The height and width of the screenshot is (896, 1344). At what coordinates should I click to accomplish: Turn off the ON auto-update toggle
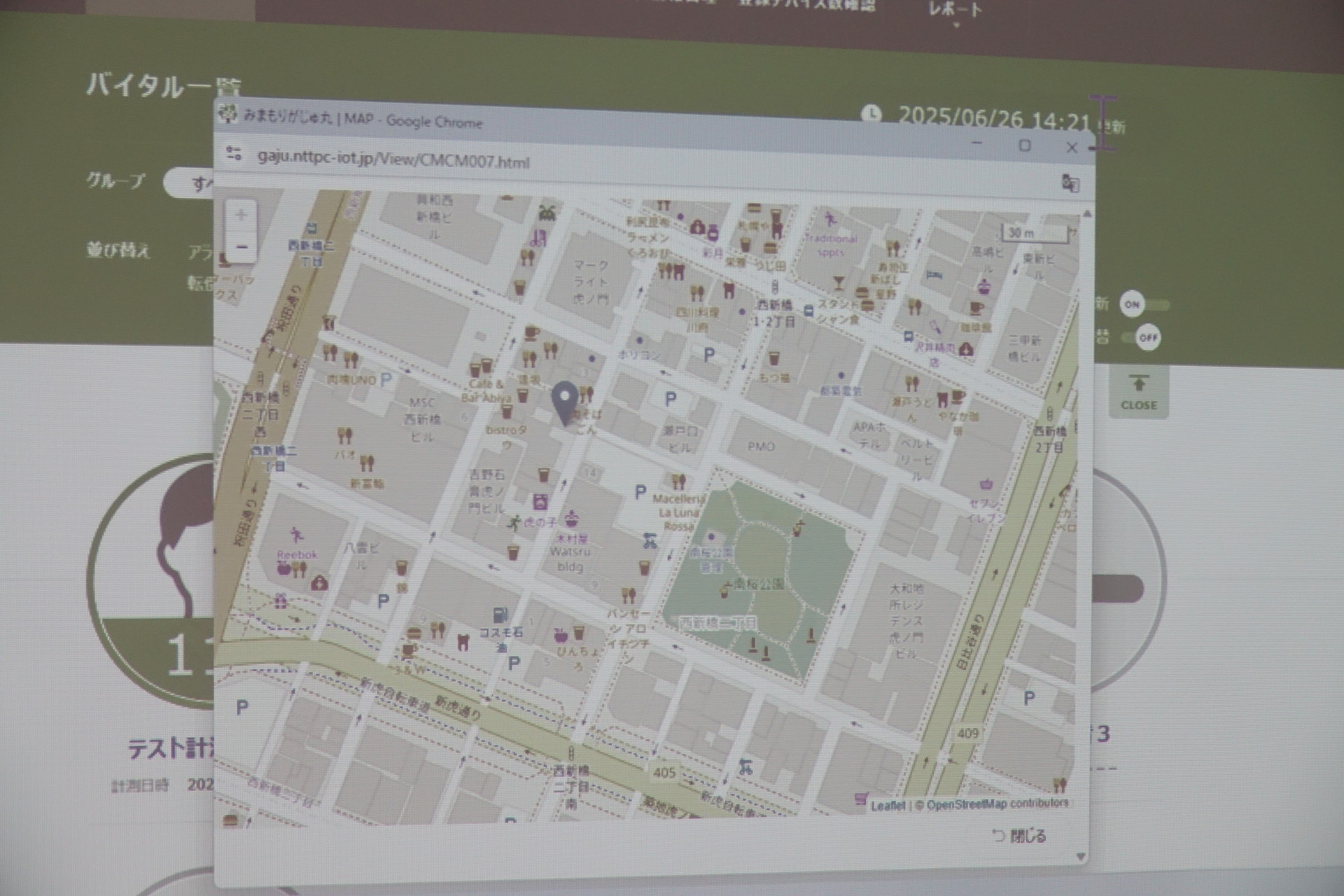coord(1144,304)
